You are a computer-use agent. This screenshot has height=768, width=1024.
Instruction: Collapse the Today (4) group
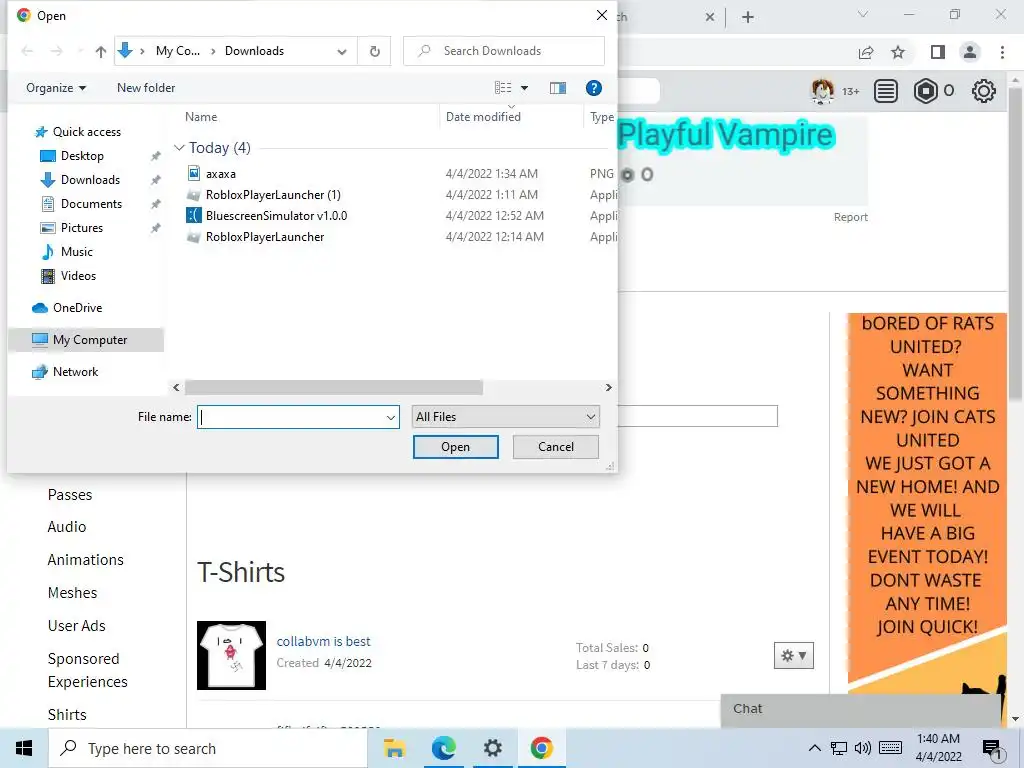(179, 148)
